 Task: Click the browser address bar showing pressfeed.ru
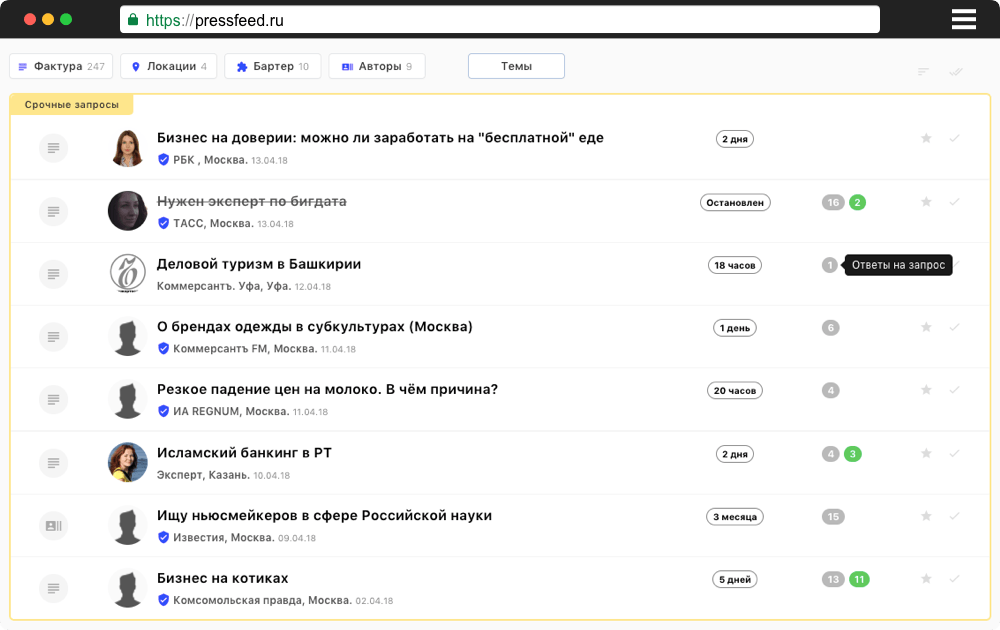coord(500,20)
